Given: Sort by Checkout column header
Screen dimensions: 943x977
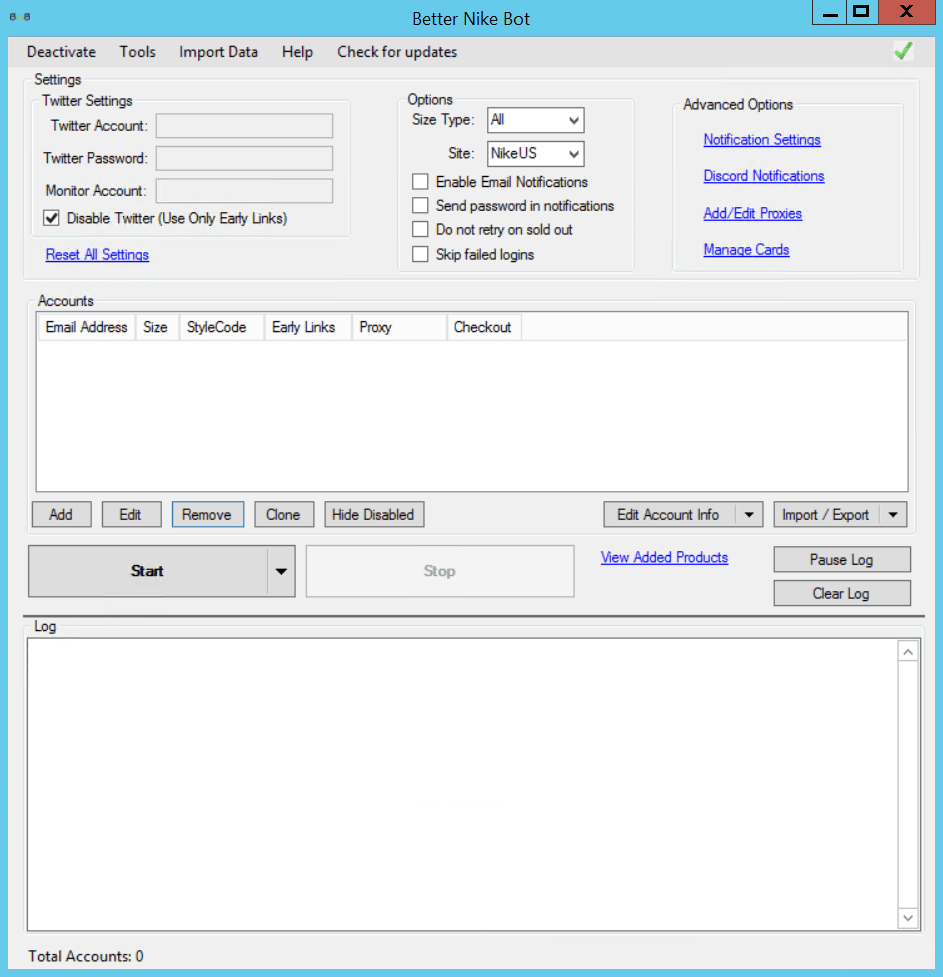Looking at the screenshot, I should [x=484, y=327].
